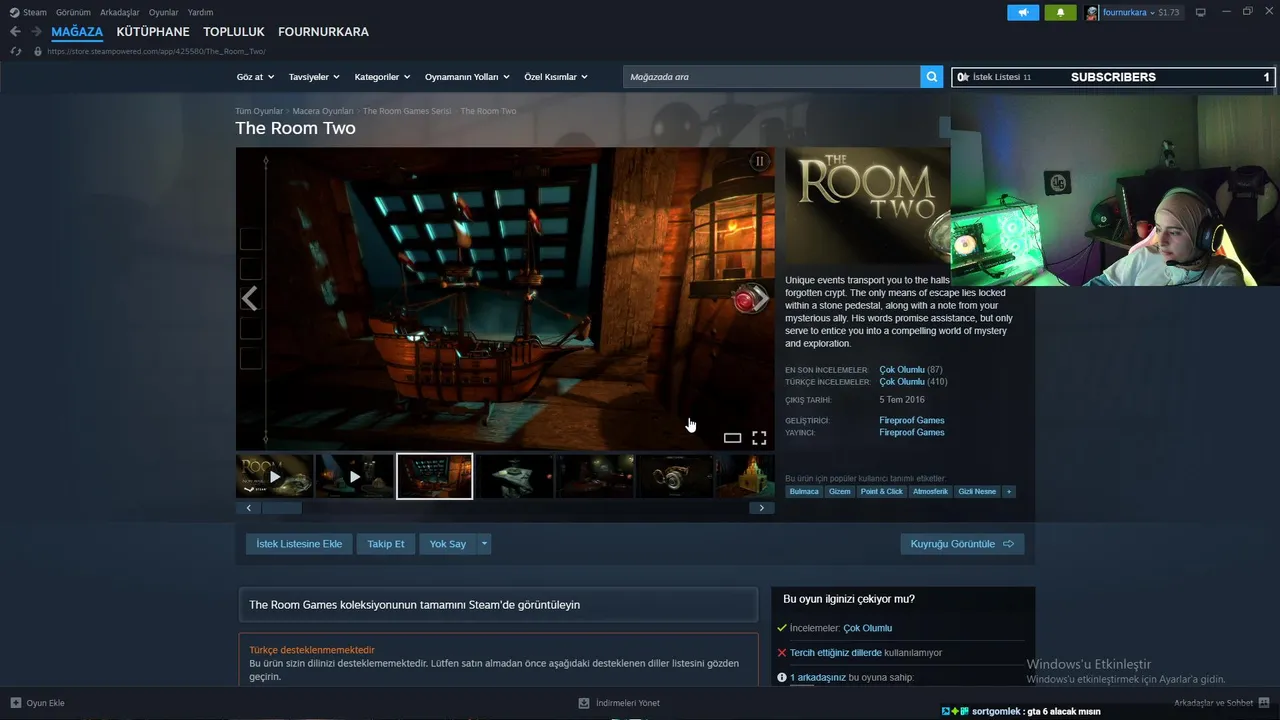Select the MAĞAZA tab

pyautogui.click(x=77, y=32)
